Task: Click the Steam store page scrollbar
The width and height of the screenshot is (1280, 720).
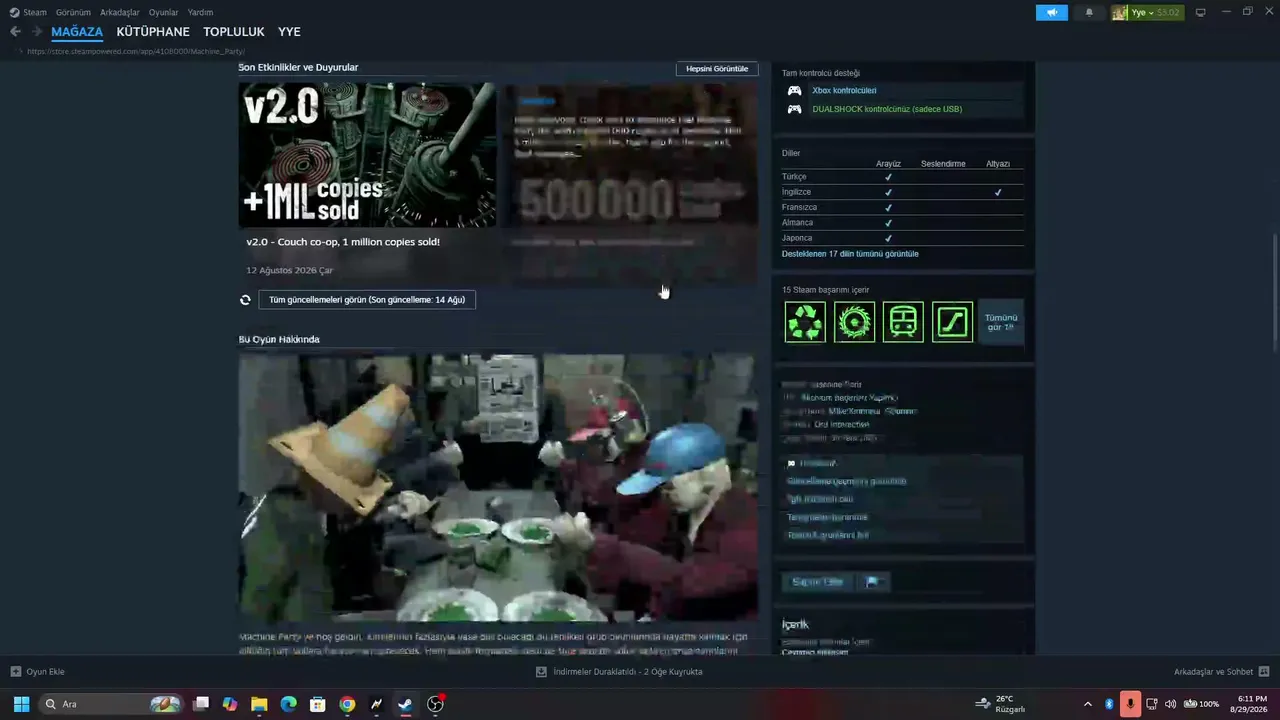Action: 1275,291
